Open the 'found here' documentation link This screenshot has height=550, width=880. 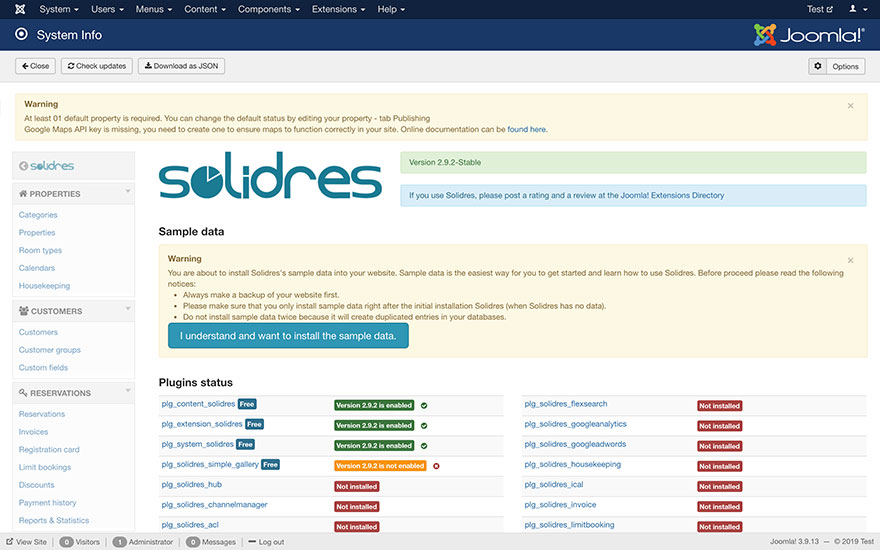pos(527,129)
